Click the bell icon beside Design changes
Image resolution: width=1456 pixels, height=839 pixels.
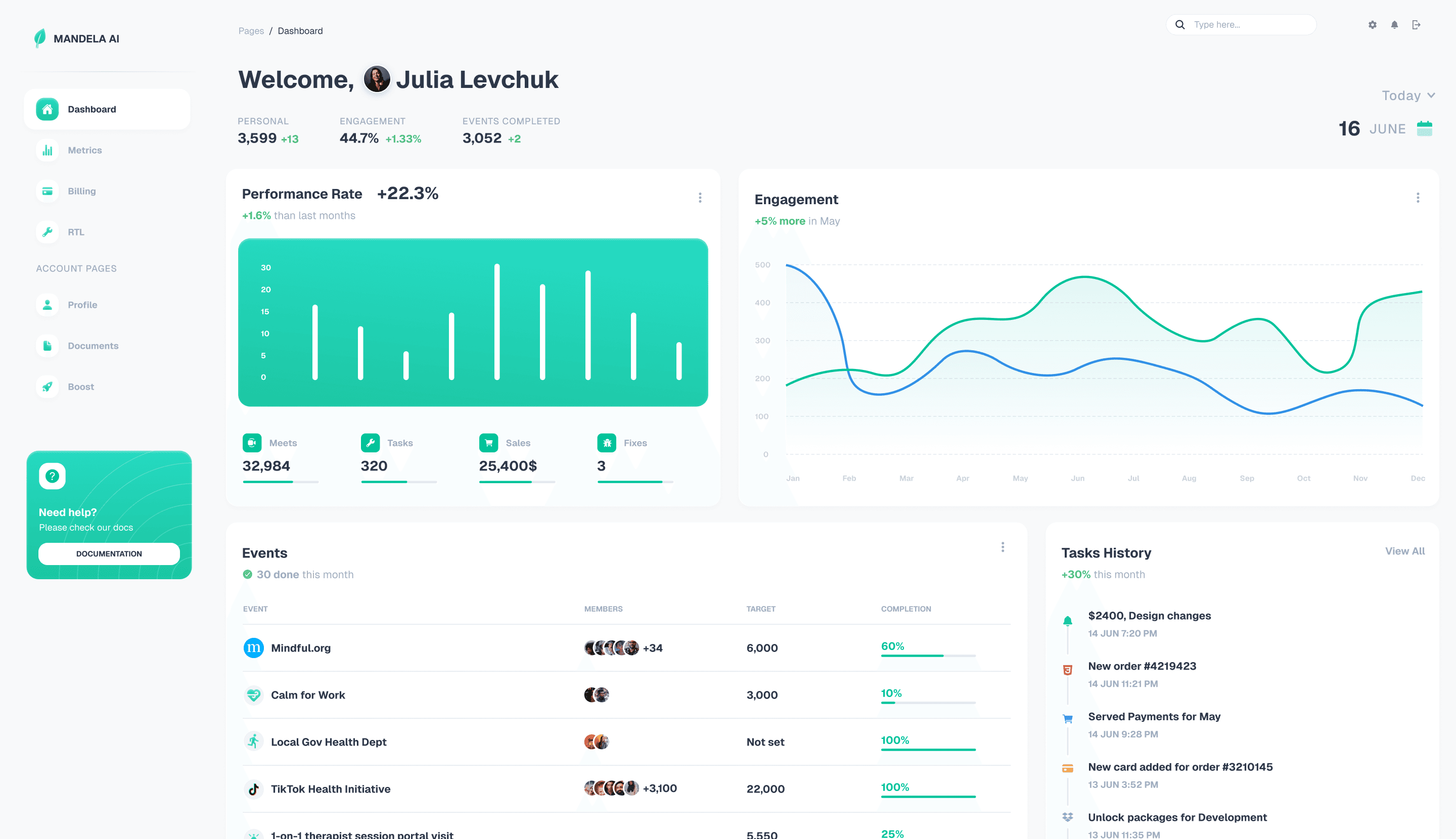[x=1068, y=621]
